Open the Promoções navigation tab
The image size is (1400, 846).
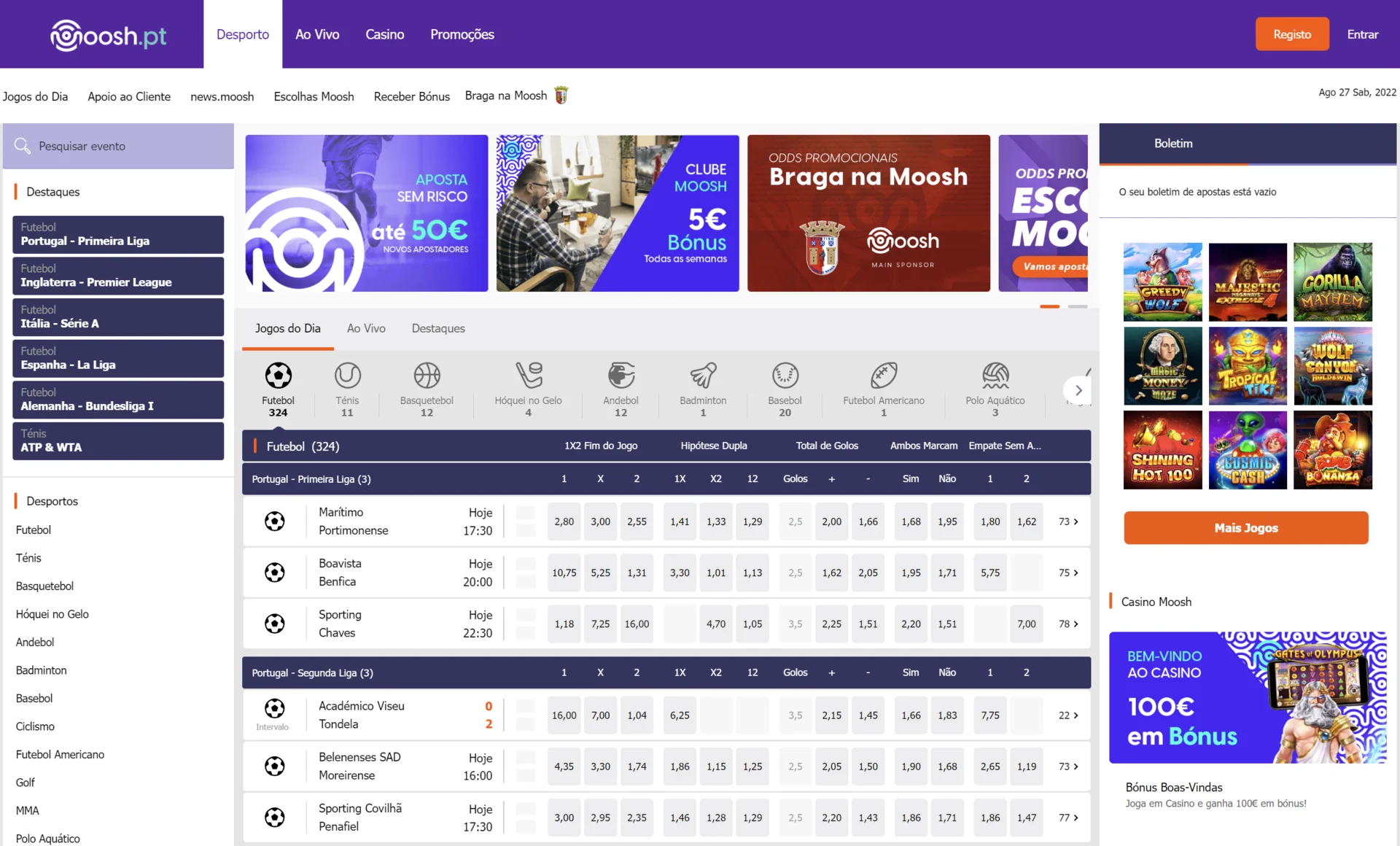point(462,34)
